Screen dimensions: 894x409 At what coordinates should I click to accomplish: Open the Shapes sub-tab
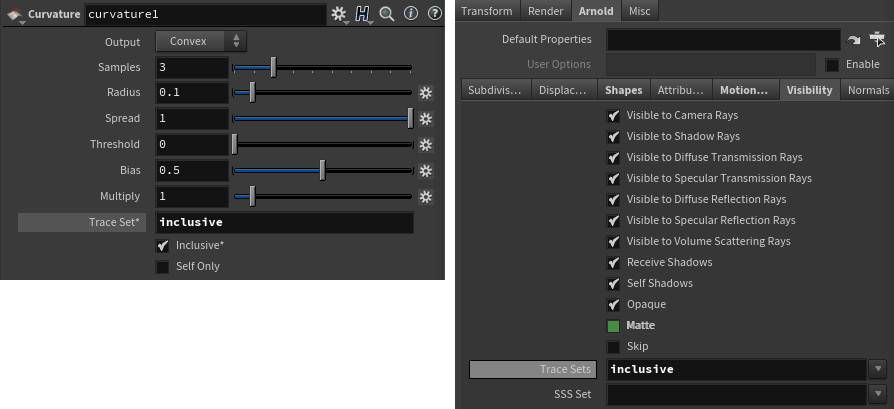(624, 90)
